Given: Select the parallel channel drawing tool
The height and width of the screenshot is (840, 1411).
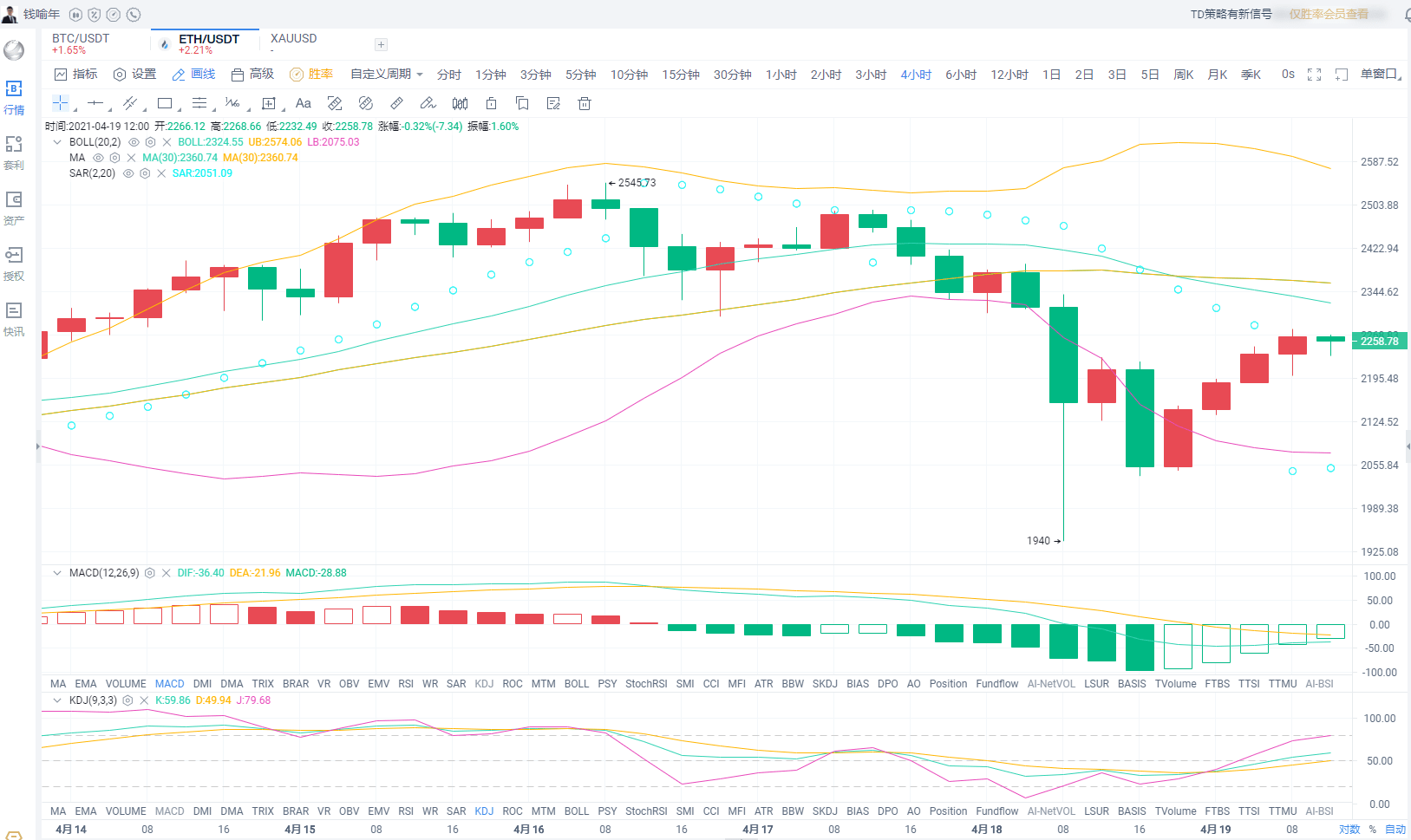Looking at the screenshot, I should click(x=130, y=103).
